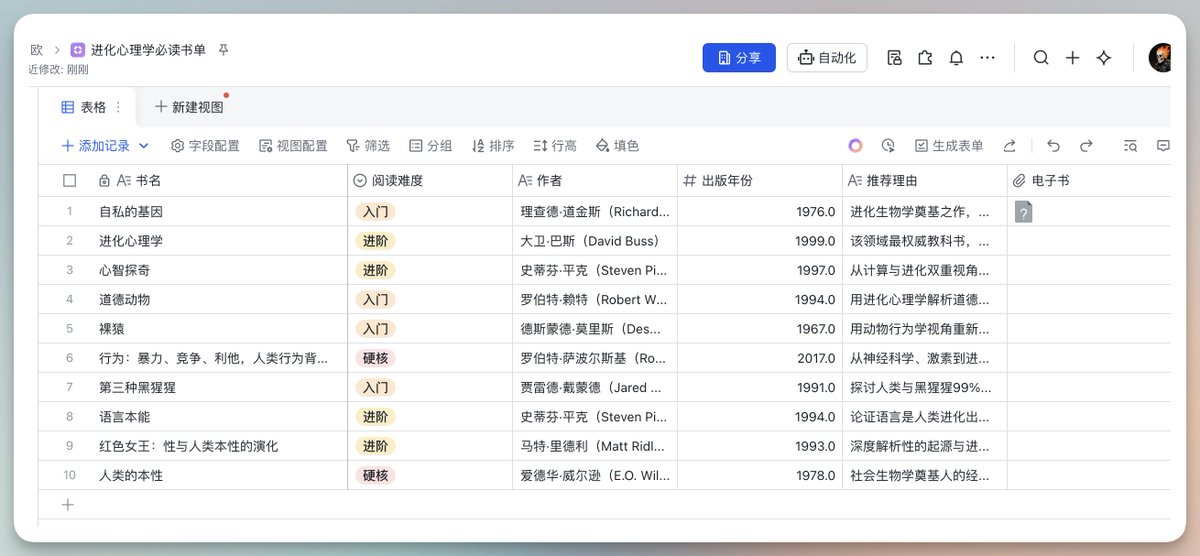Screen dimensions: 1200x556
Task: Click the 近修改: 刚刚 last-modified text
Action: [58, 70]
